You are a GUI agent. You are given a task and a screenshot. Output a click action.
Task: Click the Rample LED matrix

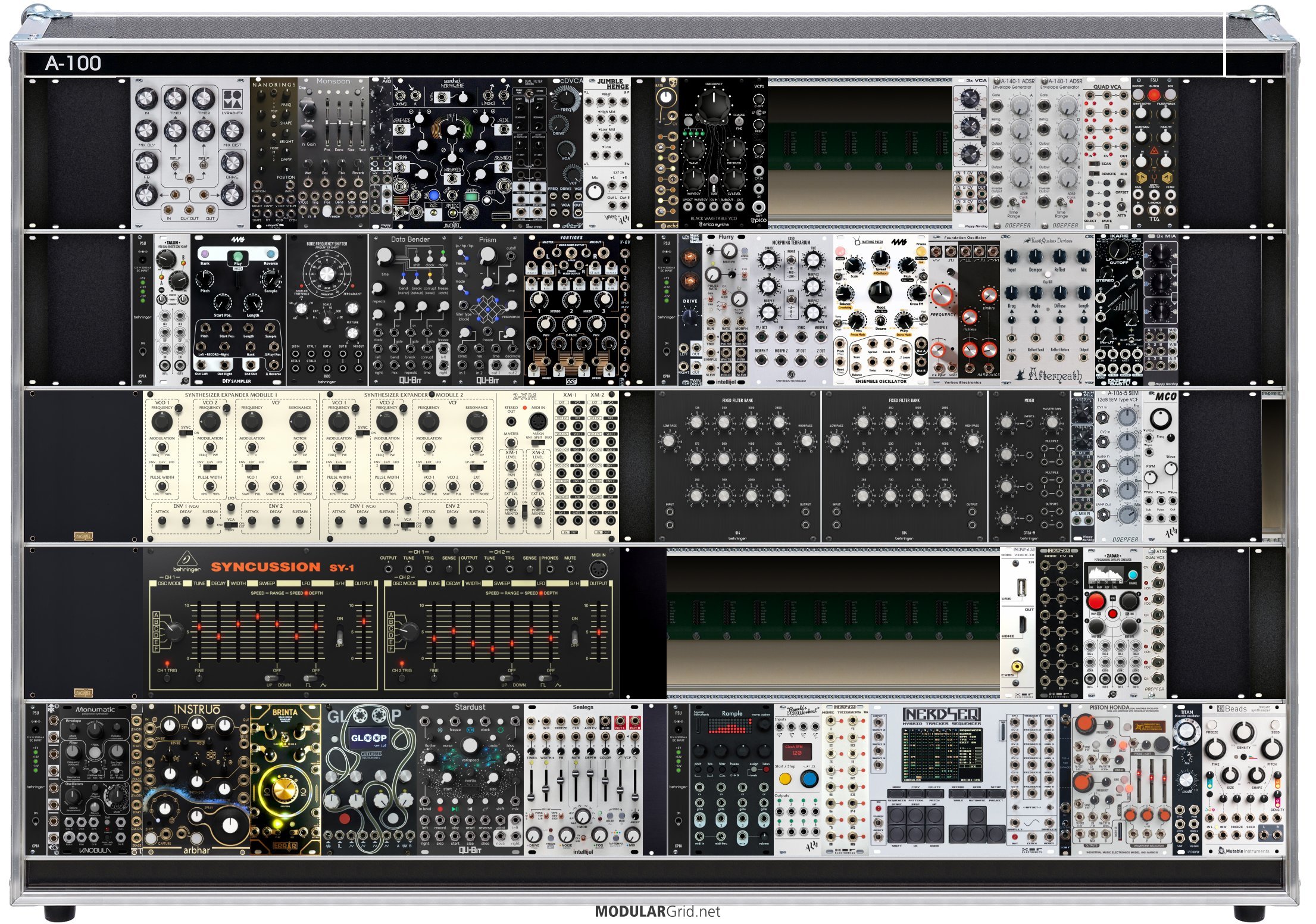click(730, 726)
